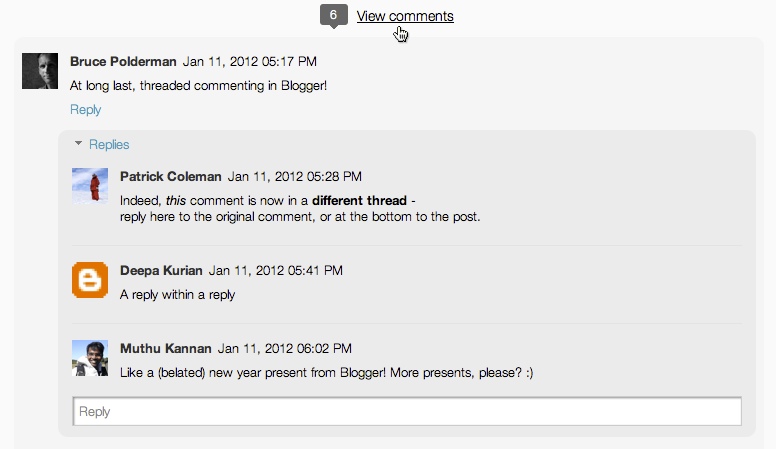776x449 pixels.
Task: Click Patrick Coleman's avatar image
Action: (90, 186)
